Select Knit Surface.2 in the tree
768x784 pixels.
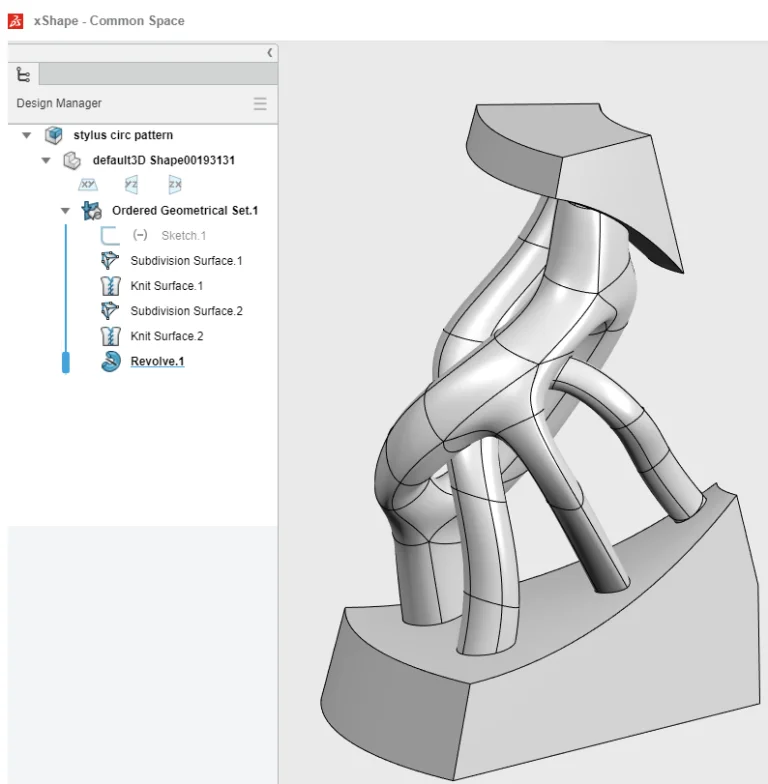point(166,336)
